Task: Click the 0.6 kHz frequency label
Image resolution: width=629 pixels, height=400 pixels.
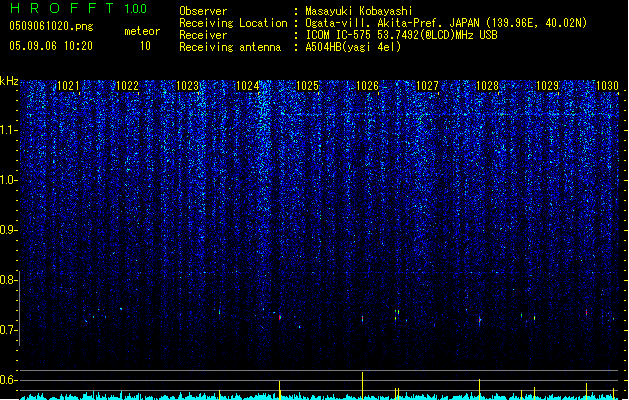Action: 8,380
